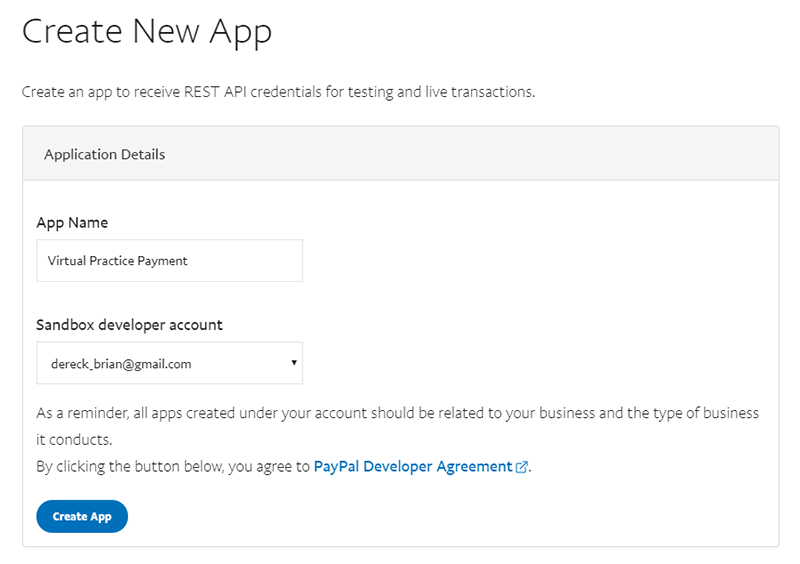
Task: Click on the Virtual Practice Payment text
Action: point(117,261)
